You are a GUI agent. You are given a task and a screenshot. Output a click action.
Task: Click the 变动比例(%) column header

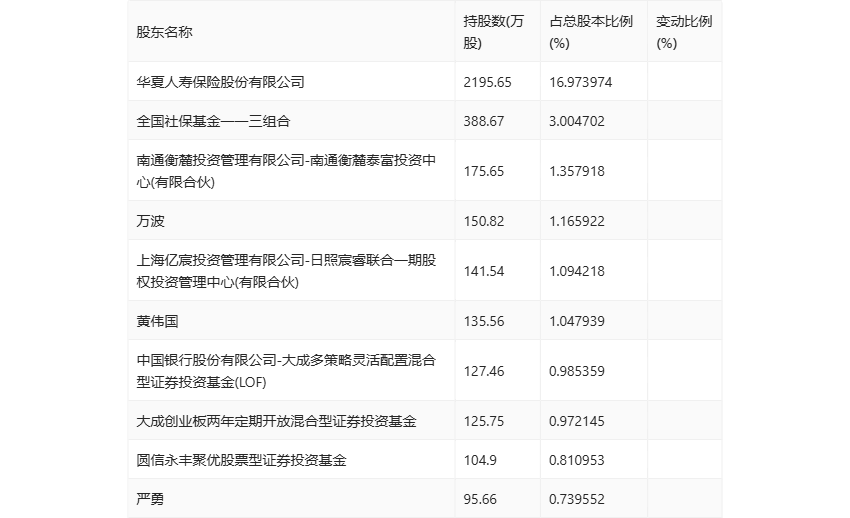(x=684, y=32)
